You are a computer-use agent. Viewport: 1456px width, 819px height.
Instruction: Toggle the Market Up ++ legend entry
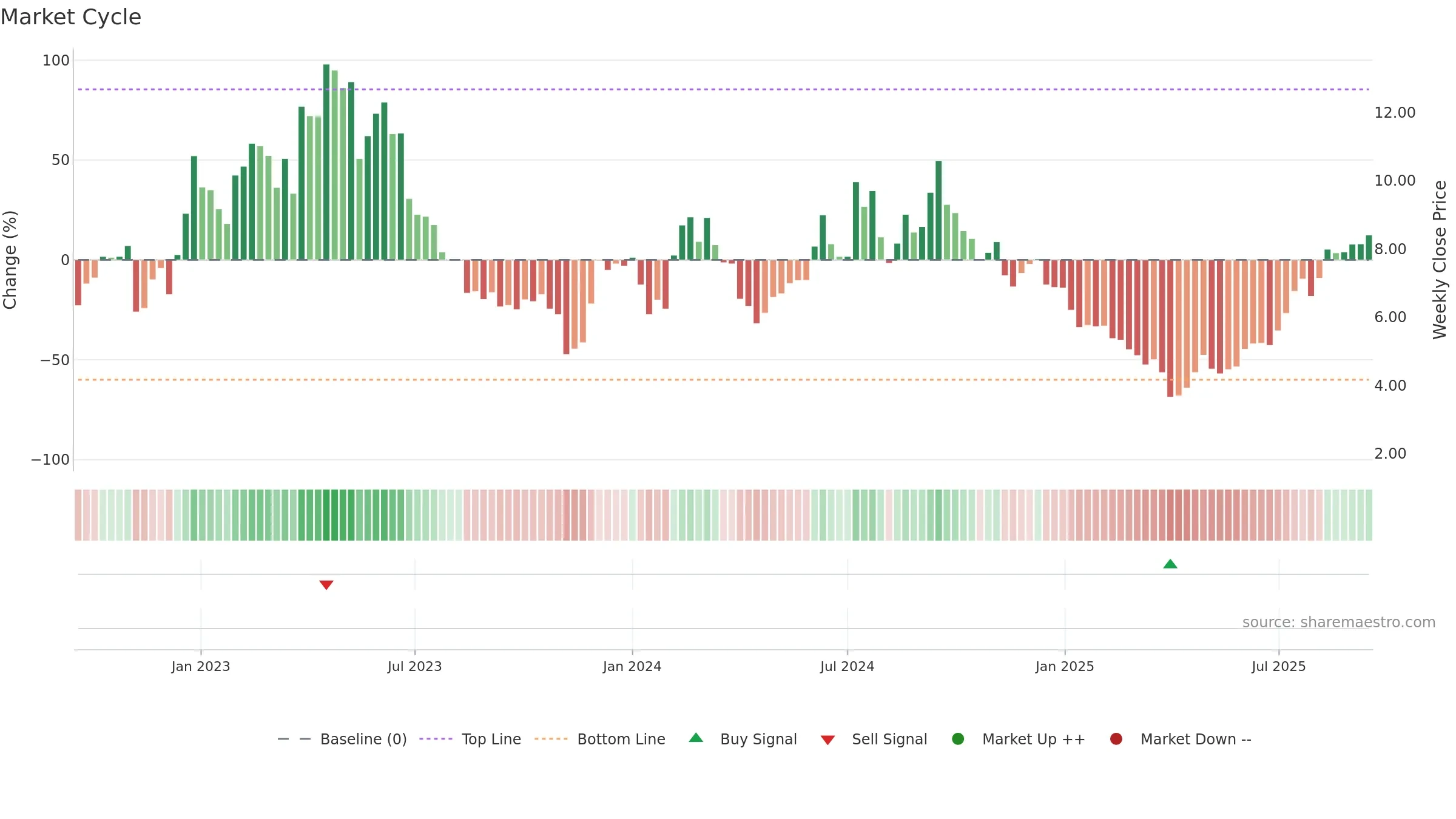coord(1018,739)
